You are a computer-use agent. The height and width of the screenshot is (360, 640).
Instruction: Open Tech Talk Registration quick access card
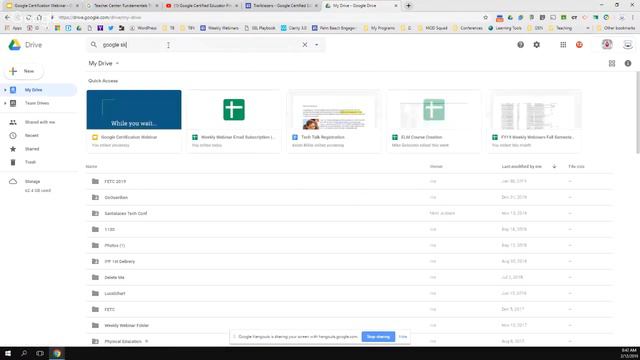point(334,121)
